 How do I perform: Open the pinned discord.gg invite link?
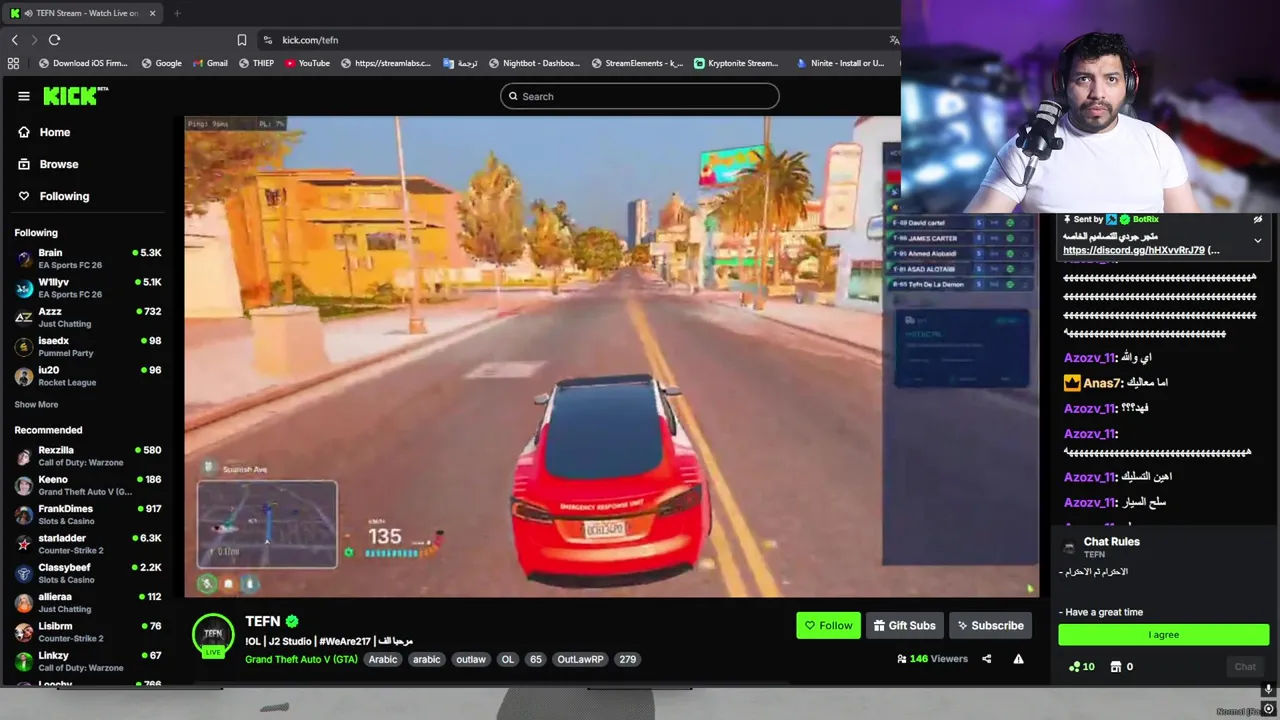click(1134, 250)
